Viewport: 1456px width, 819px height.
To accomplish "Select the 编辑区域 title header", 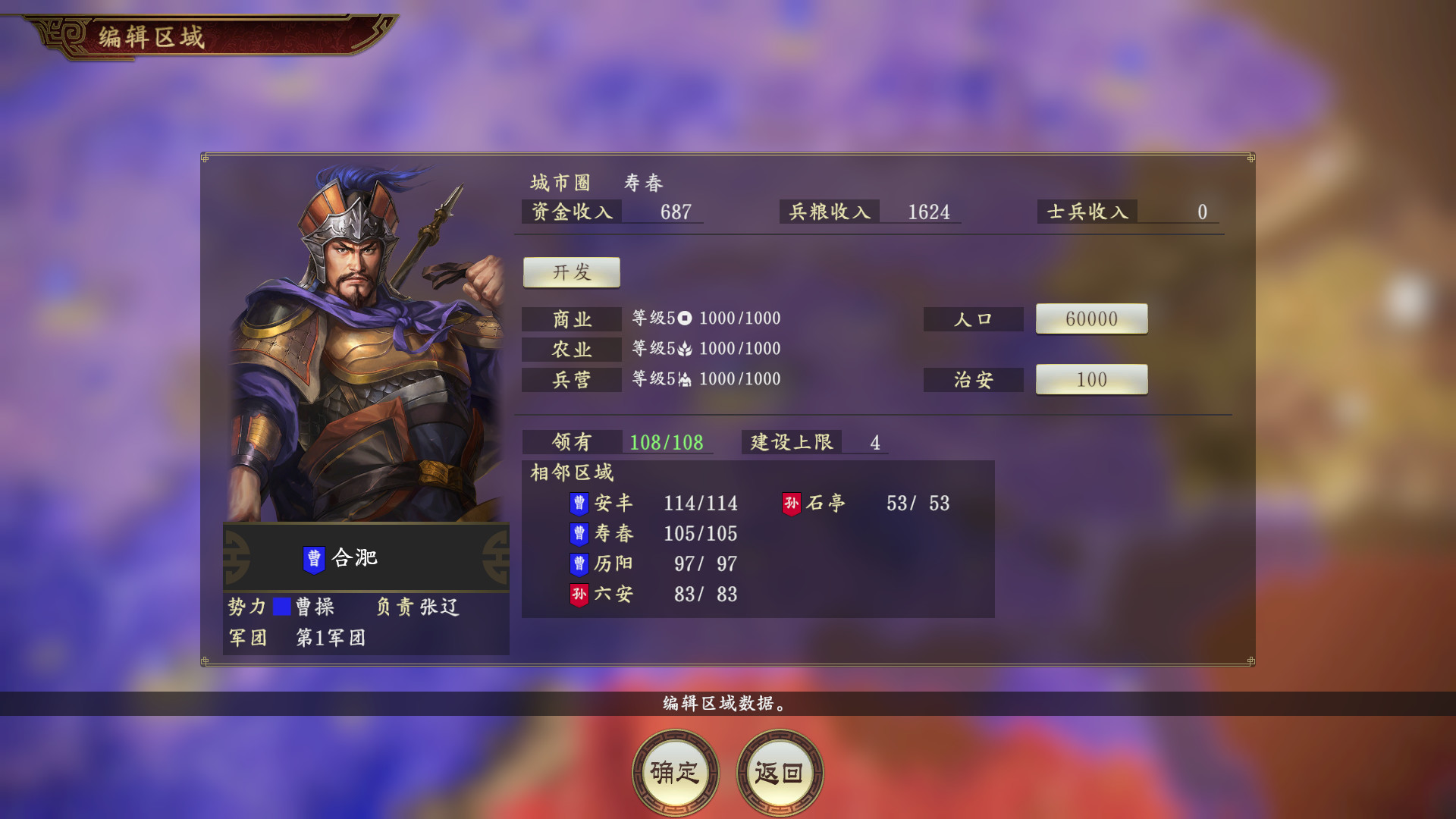I will click(152, 36).
